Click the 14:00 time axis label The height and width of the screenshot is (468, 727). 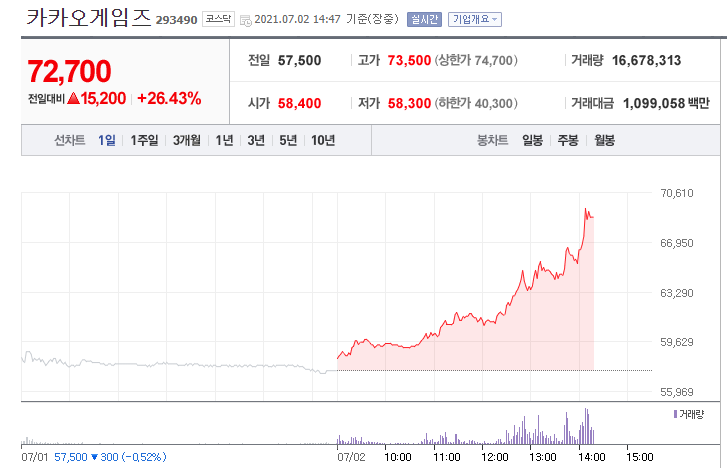point(592,457)
